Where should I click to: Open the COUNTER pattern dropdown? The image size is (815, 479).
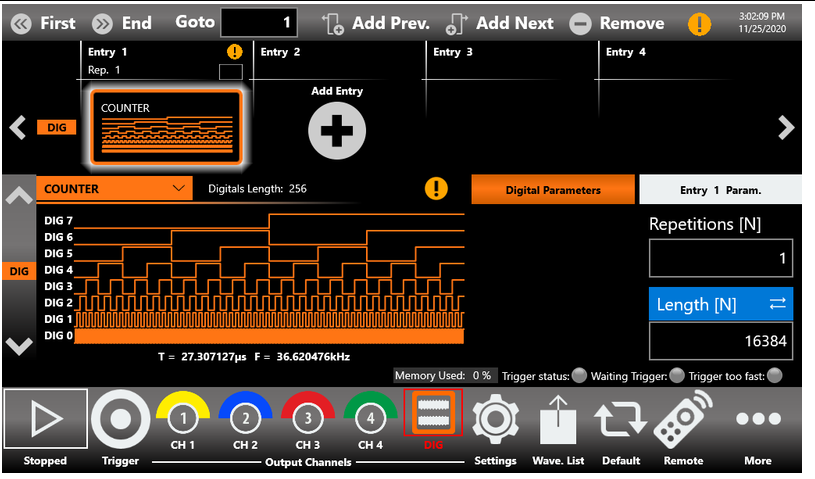point(115,188)
